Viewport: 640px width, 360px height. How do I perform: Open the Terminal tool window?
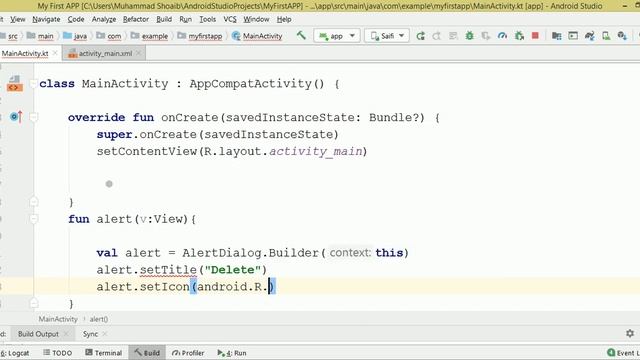[x=104, y=353]
